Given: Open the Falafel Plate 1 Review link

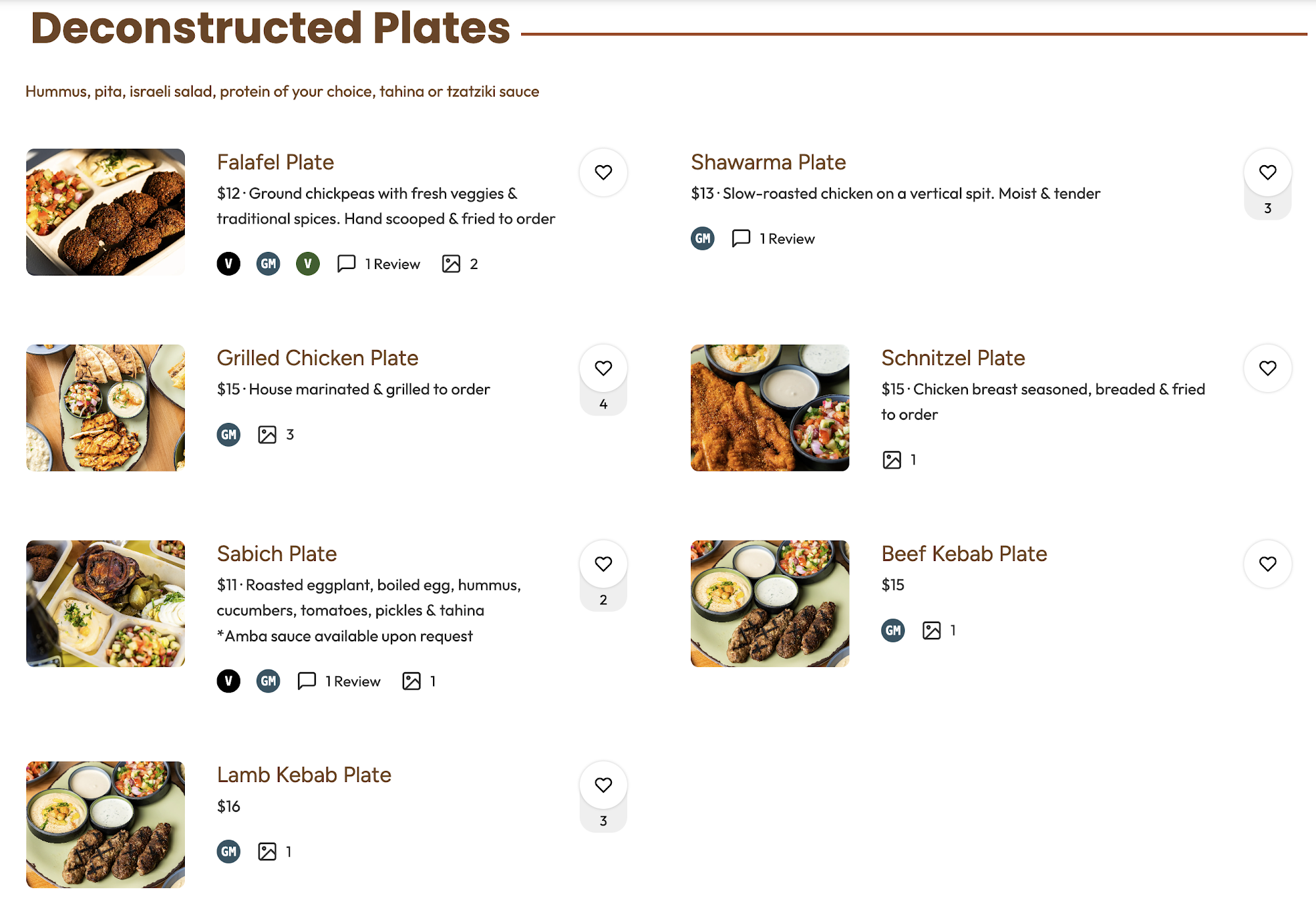Looking at the screenshot, I should coord(379,264).
